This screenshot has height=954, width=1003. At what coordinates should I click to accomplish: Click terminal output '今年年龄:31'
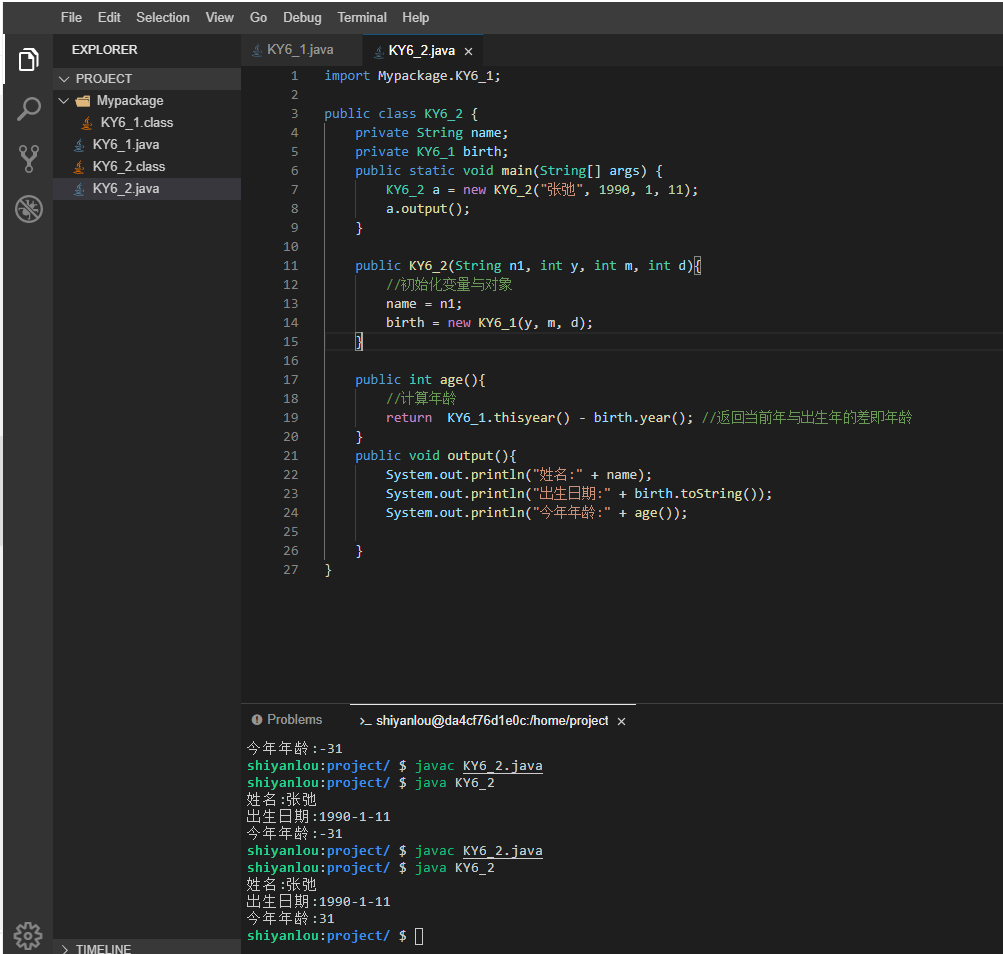click(290, 919)
